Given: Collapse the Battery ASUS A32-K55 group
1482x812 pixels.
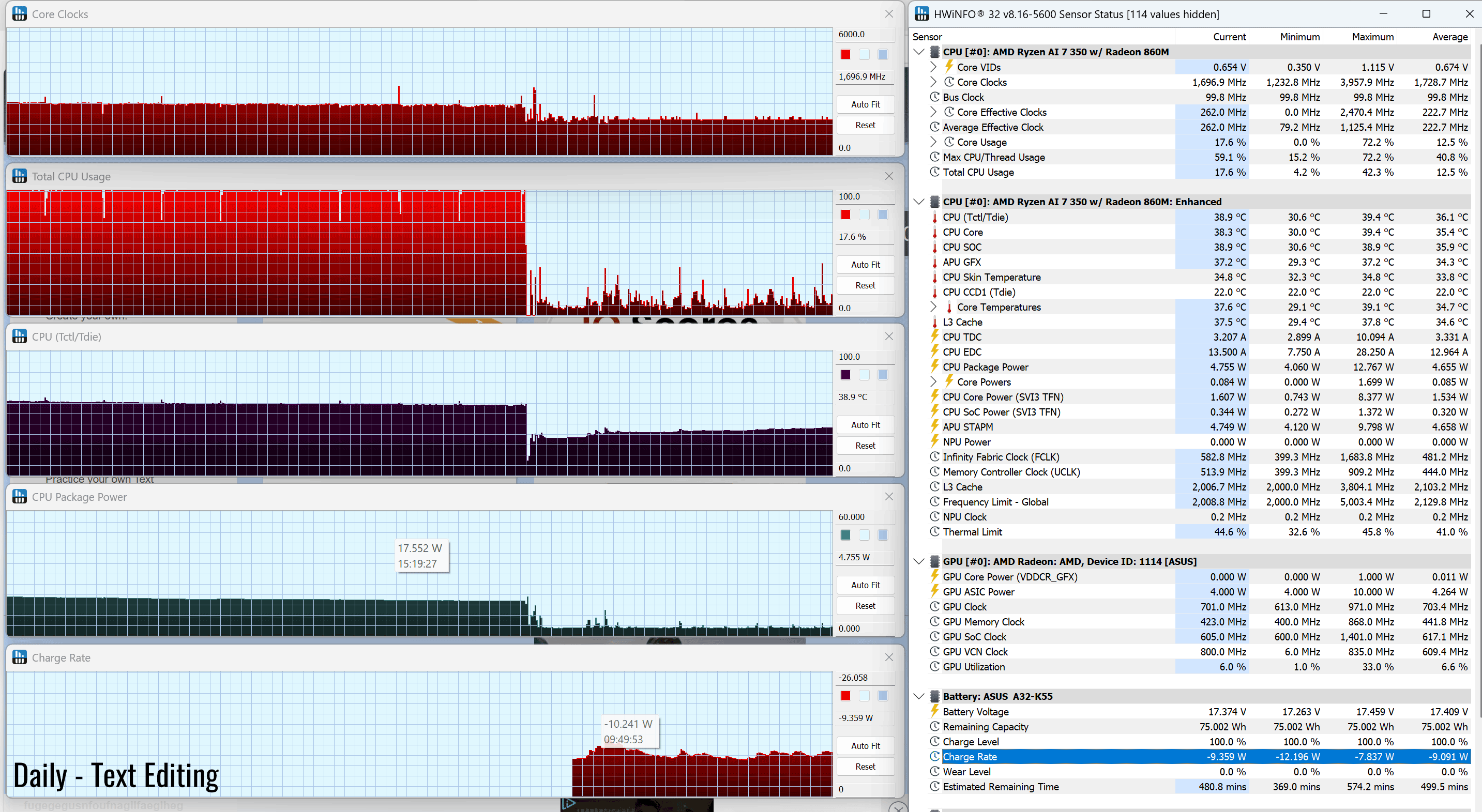Looking at the screenshot, I should 919,696.
